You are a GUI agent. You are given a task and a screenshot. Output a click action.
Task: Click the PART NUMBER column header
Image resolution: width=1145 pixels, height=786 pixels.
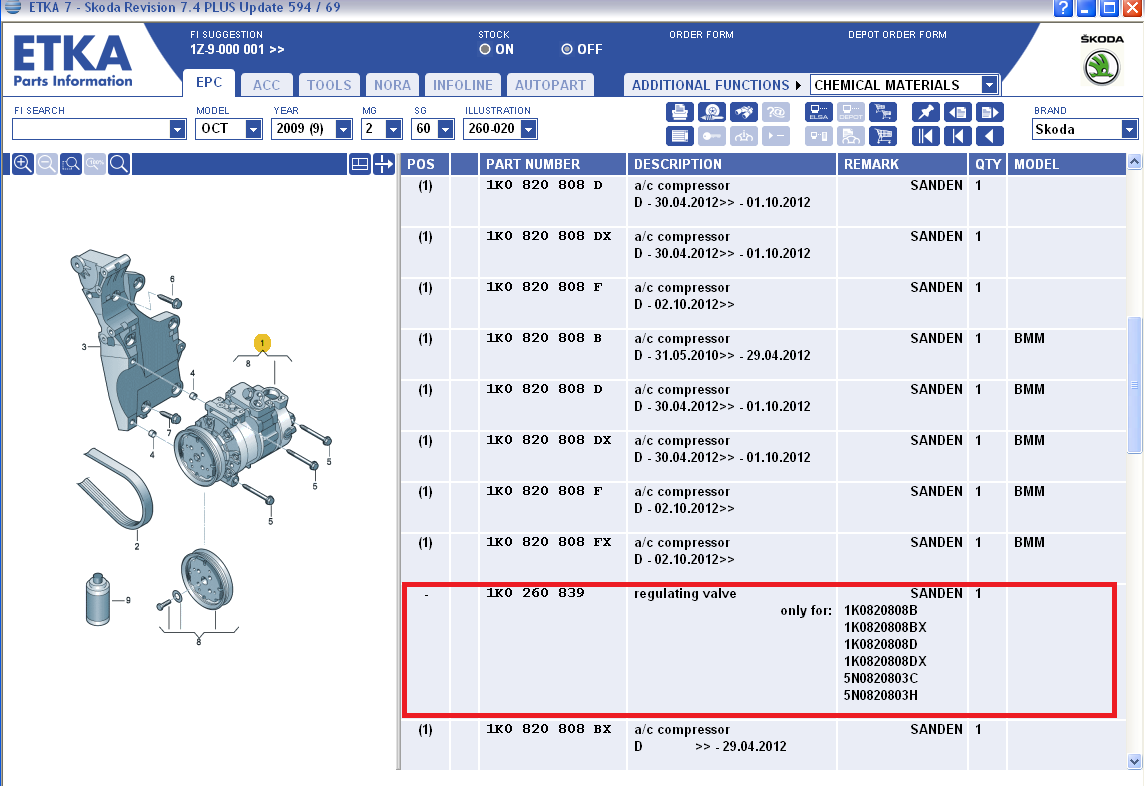[x=552, y=164]
